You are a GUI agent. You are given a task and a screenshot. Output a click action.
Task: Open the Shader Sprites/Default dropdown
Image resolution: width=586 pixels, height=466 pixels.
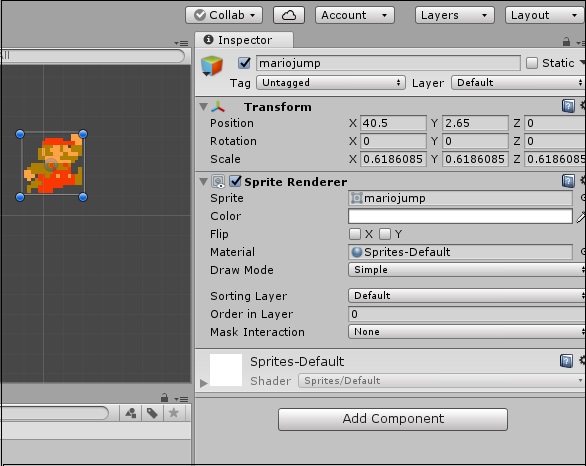[442, 381]
